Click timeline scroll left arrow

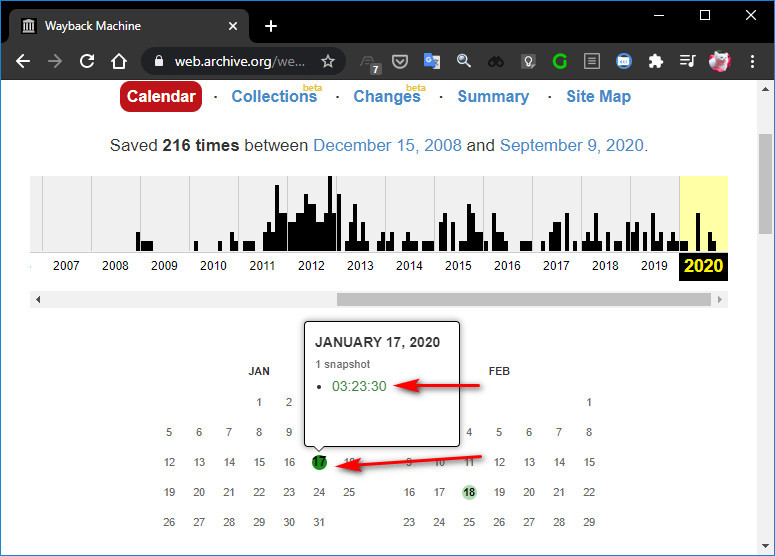click(38, 299)
